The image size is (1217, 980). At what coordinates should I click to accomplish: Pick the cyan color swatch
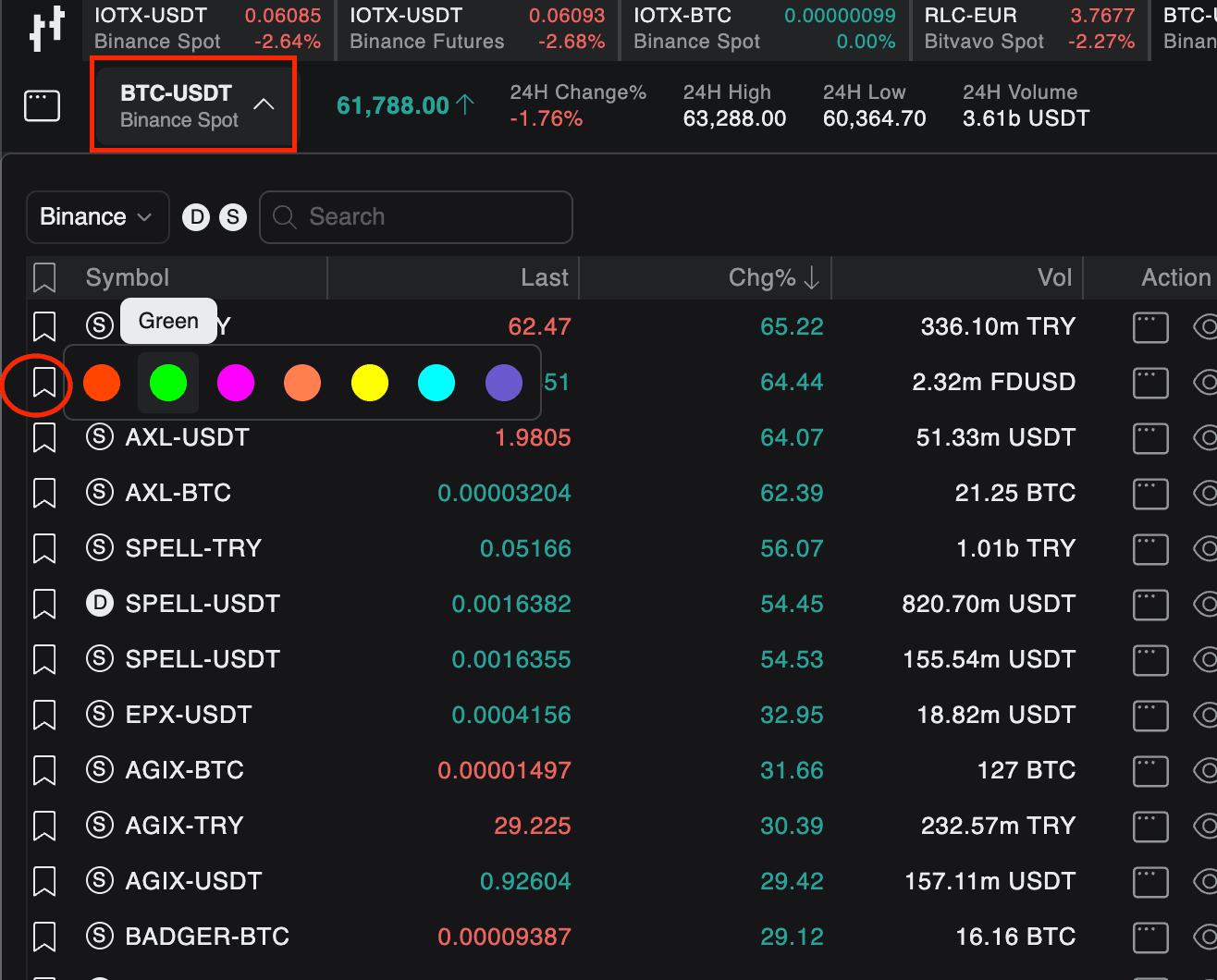tap(436, 383)
